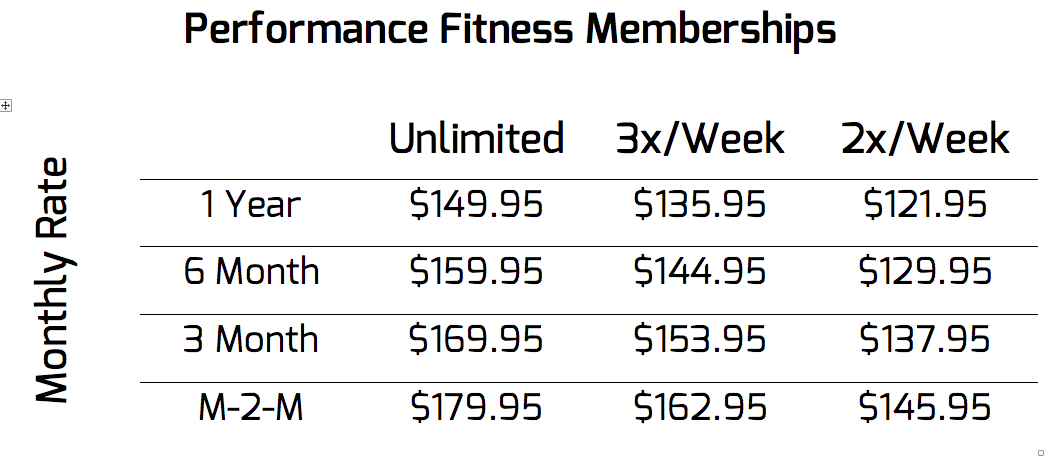The image size is (1060, 457).
Task: Click the 3 Month row label
Action: pos(251,339)
